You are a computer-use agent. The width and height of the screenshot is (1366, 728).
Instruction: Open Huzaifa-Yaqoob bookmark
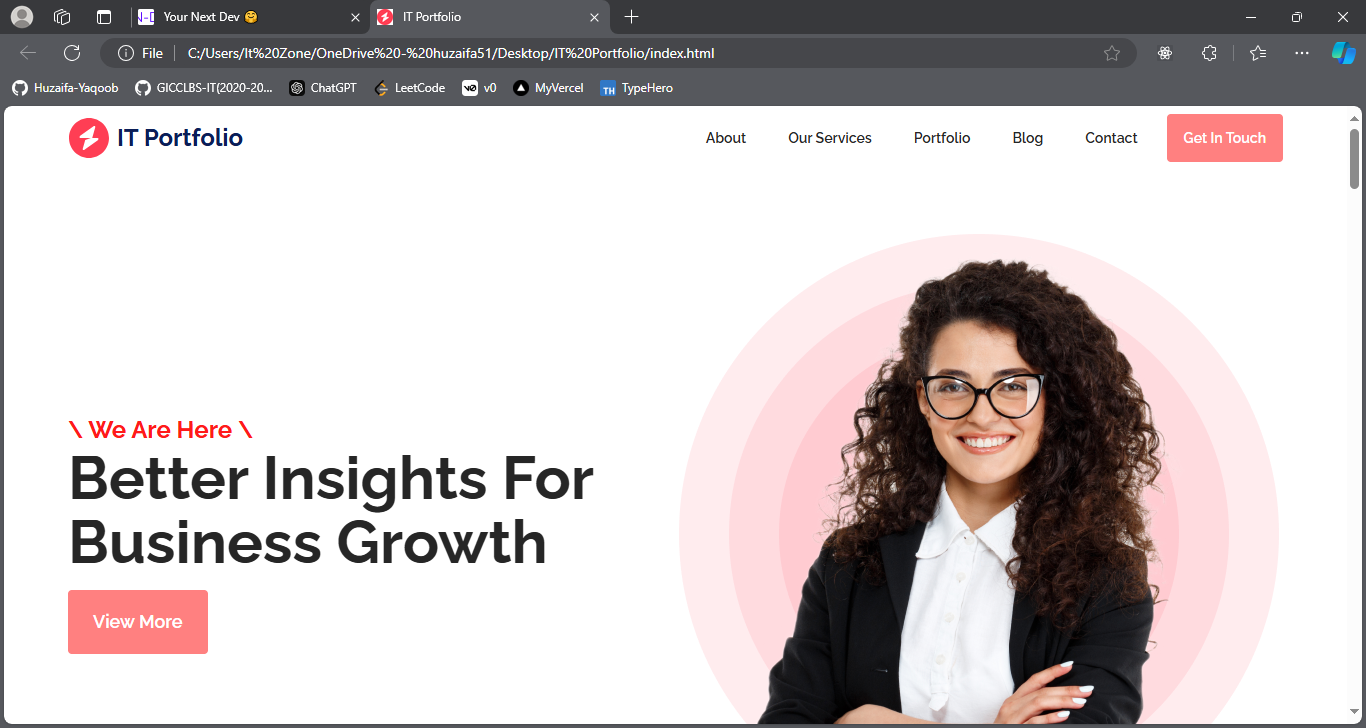pyautogui.click(x=65, y=88)
